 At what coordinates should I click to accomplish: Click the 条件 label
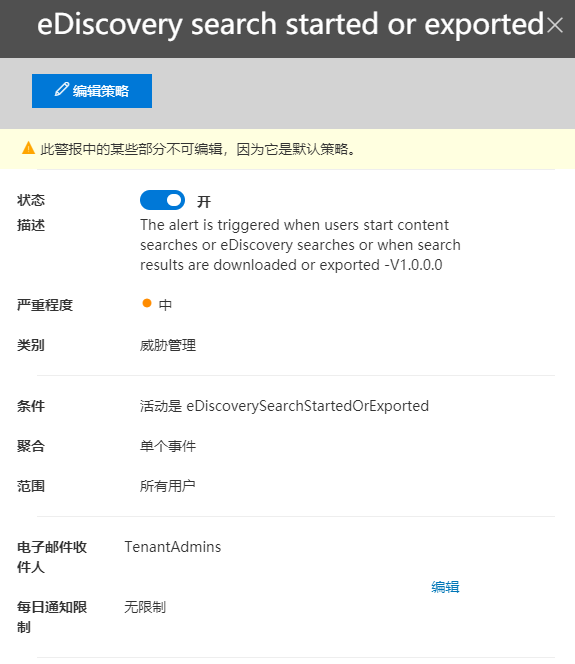[x=31, y=406]
